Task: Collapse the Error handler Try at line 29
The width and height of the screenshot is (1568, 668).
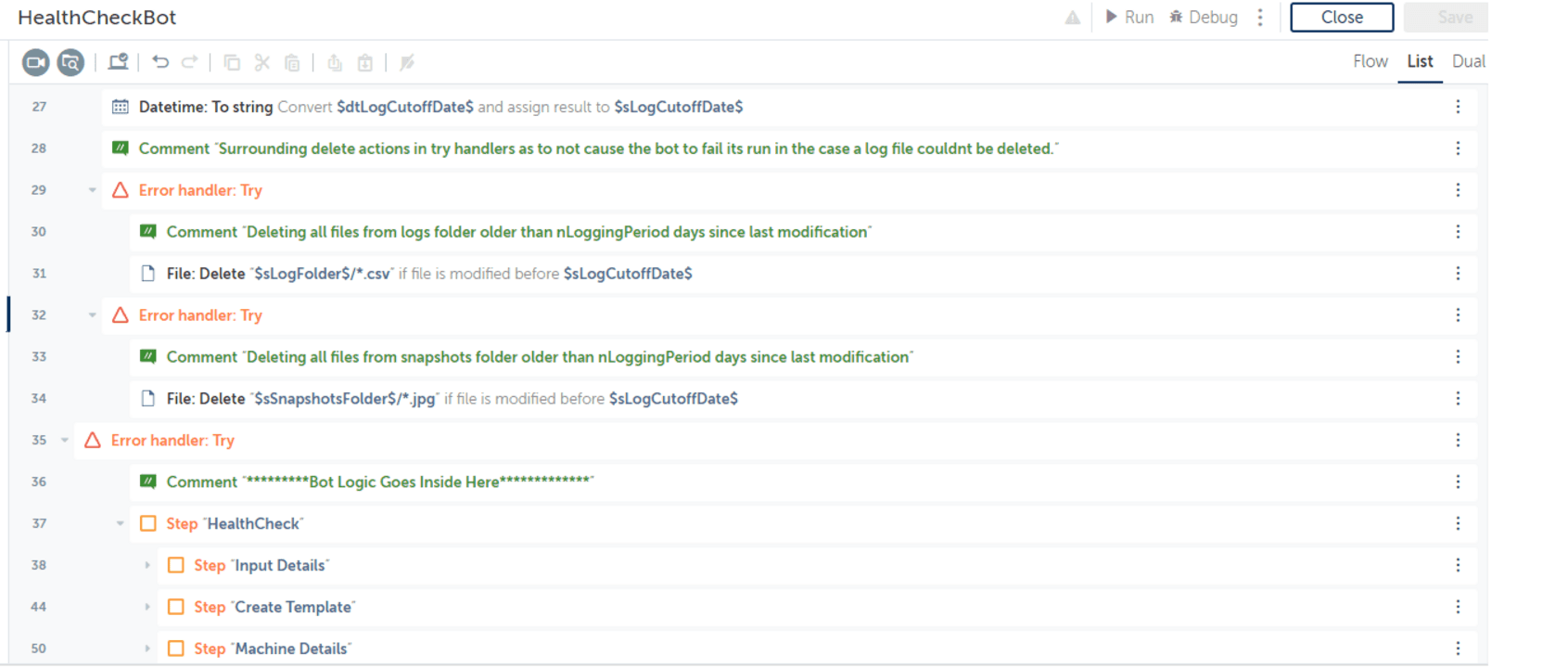Action: click(92, 190)
